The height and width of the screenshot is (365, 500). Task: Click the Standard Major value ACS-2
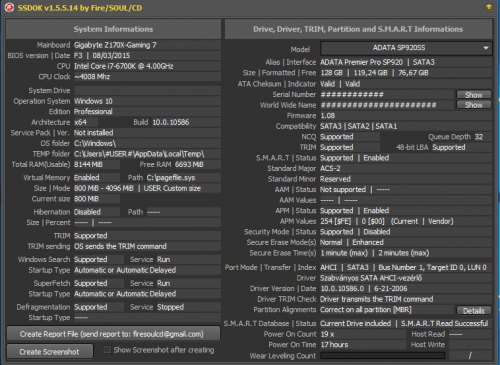pos(406,168)
